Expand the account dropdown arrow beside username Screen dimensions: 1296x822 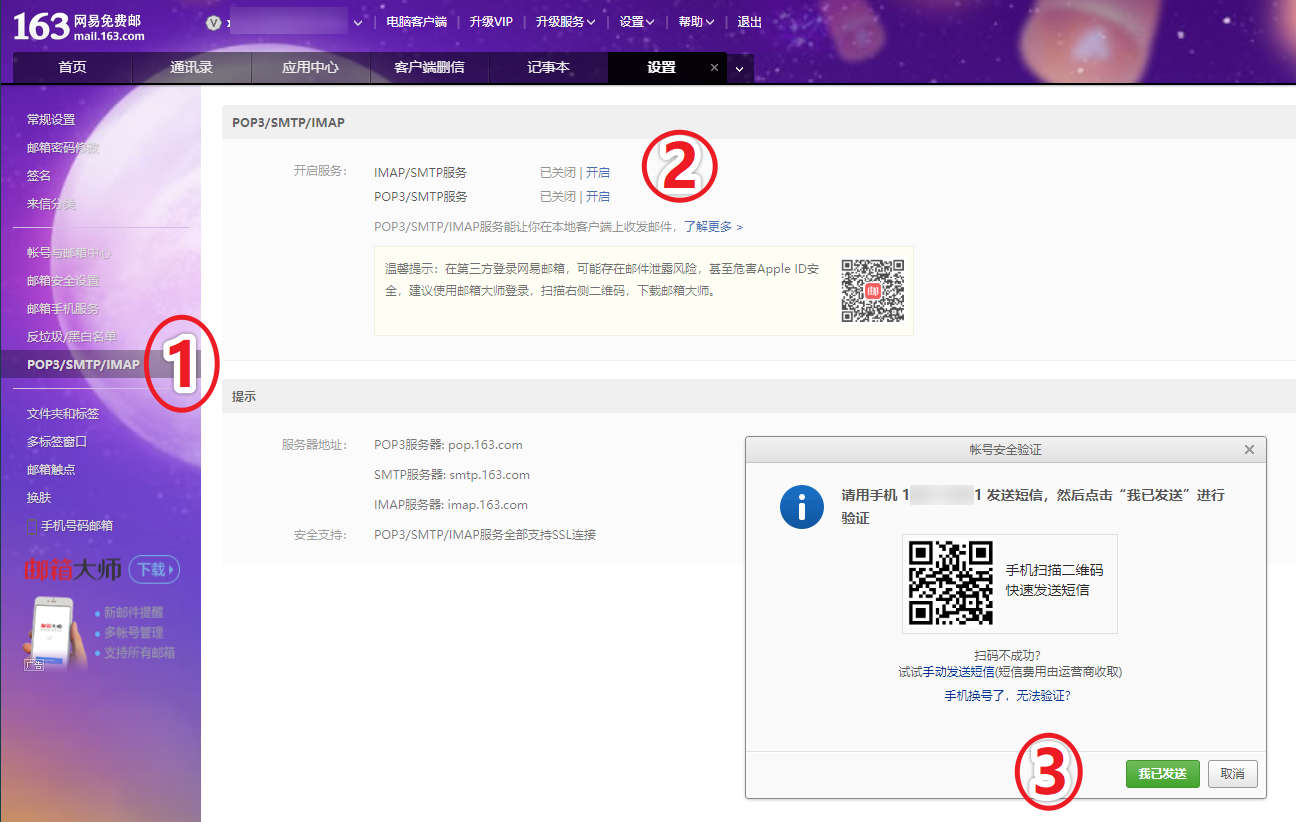(x=358, y=22)
